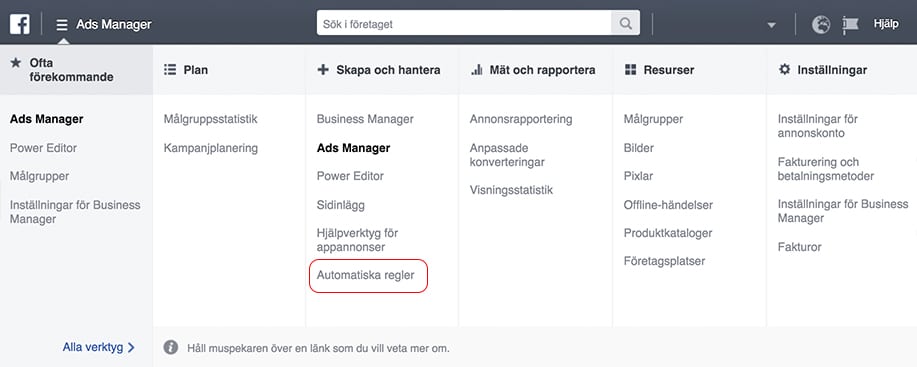Click the Skapa och hantera header text
The height and width of the screenshot is (367, 917).
388,70
